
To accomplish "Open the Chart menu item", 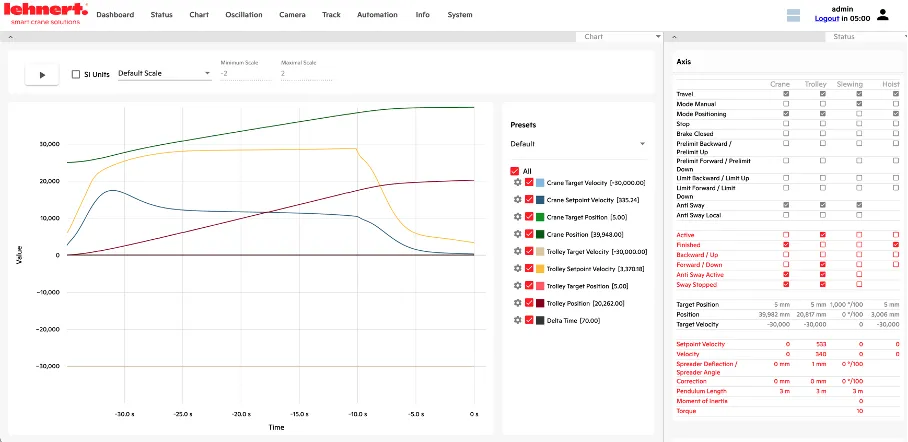I will (x=199, y=14).
